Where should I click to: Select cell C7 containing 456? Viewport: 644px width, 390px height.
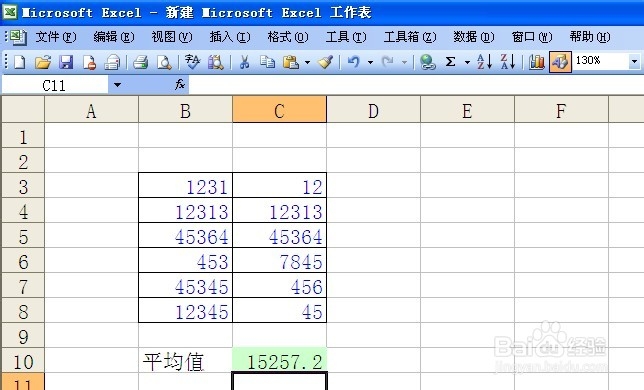279,286
